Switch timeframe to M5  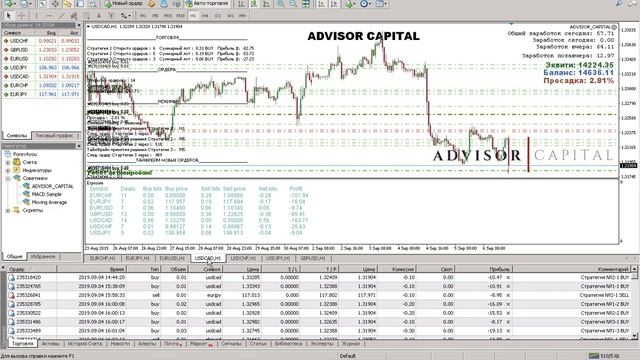pyautogui.click(x=155, y=16)
